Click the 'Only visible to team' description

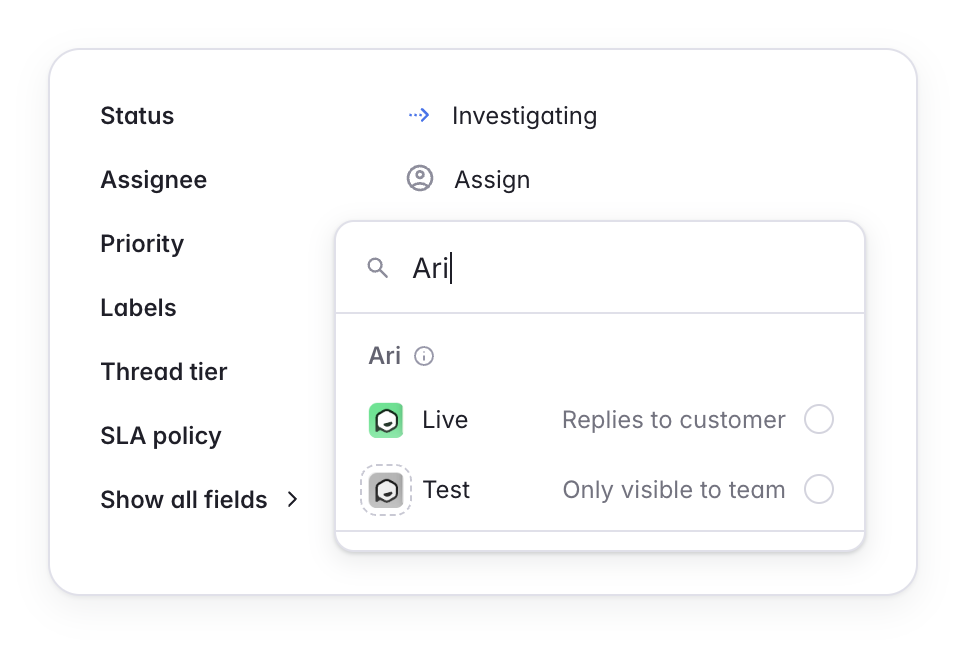tap(674, 490)
